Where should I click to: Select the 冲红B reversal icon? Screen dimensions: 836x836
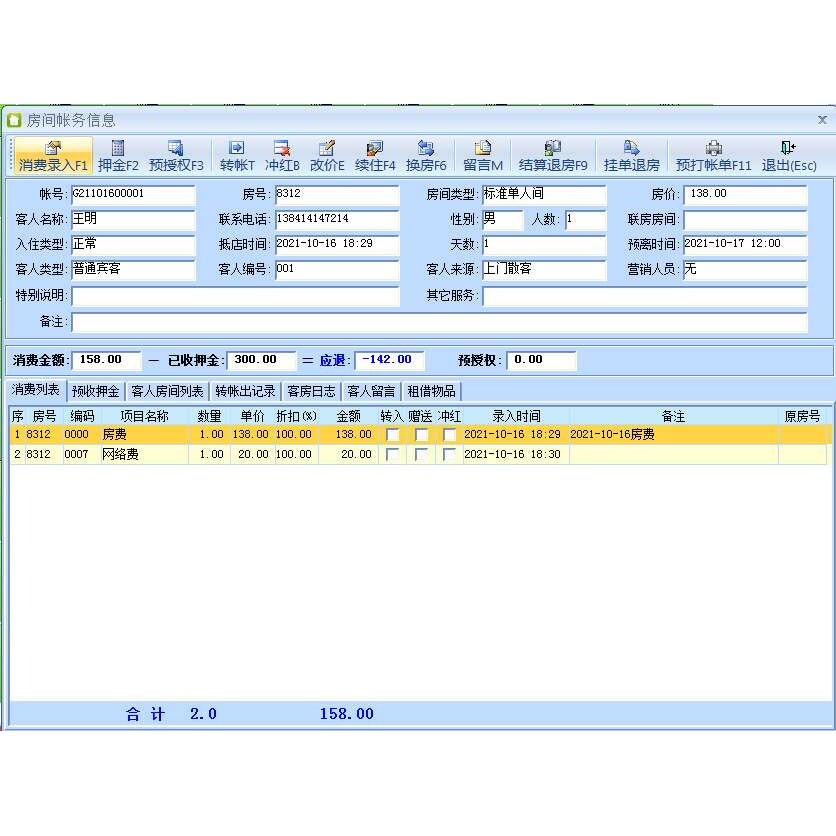pyautogui.click(x=282, y=156)
